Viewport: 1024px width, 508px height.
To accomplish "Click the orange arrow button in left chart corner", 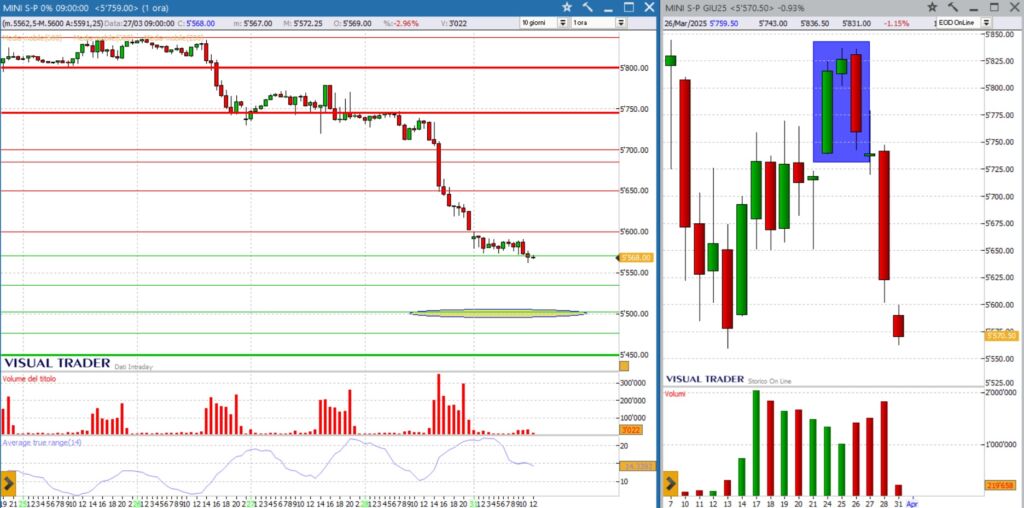I will point(8,484).
